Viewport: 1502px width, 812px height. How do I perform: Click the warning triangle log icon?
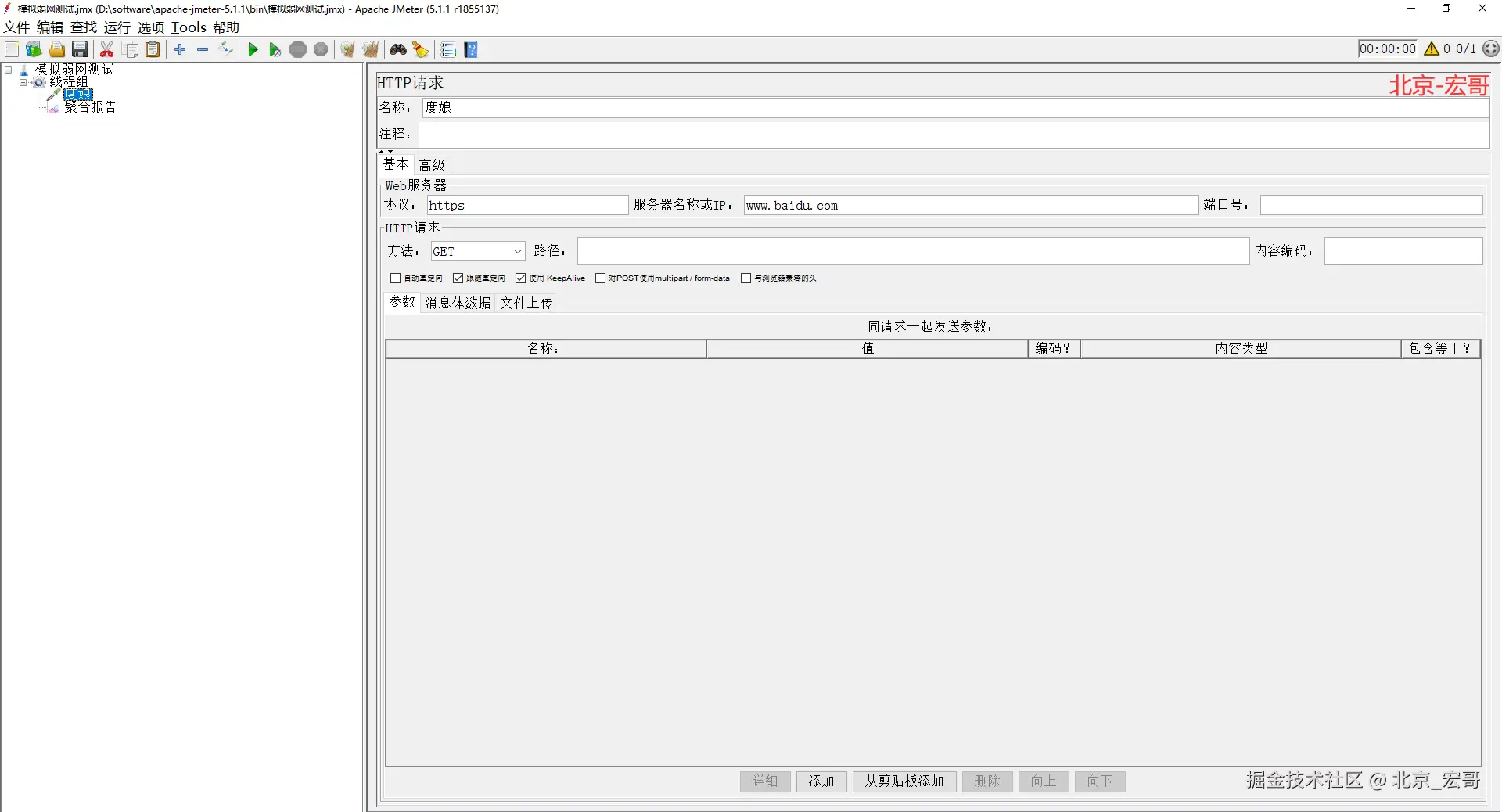click(1432, 49)
